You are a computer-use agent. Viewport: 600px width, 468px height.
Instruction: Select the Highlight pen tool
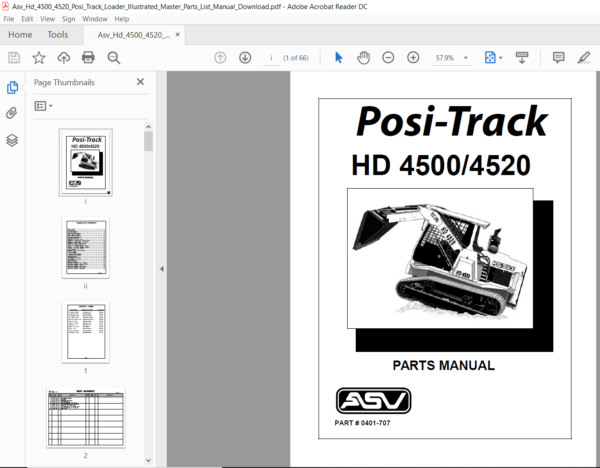click(584, 58)
